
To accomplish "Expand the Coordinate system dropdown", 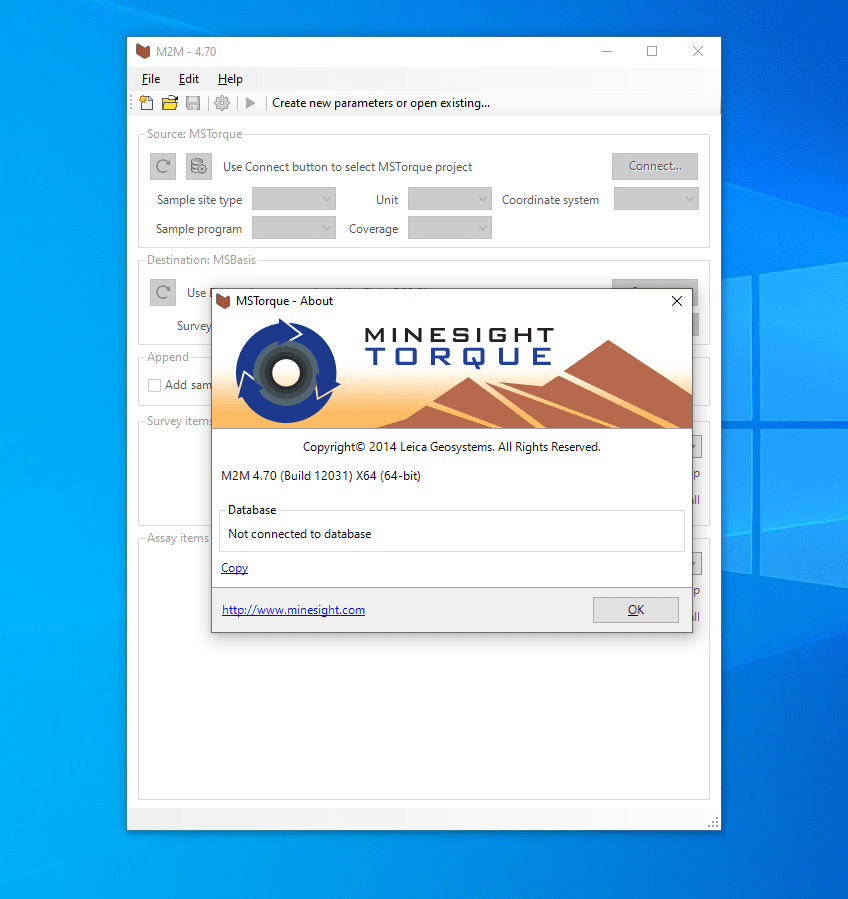I will (656, 200).
